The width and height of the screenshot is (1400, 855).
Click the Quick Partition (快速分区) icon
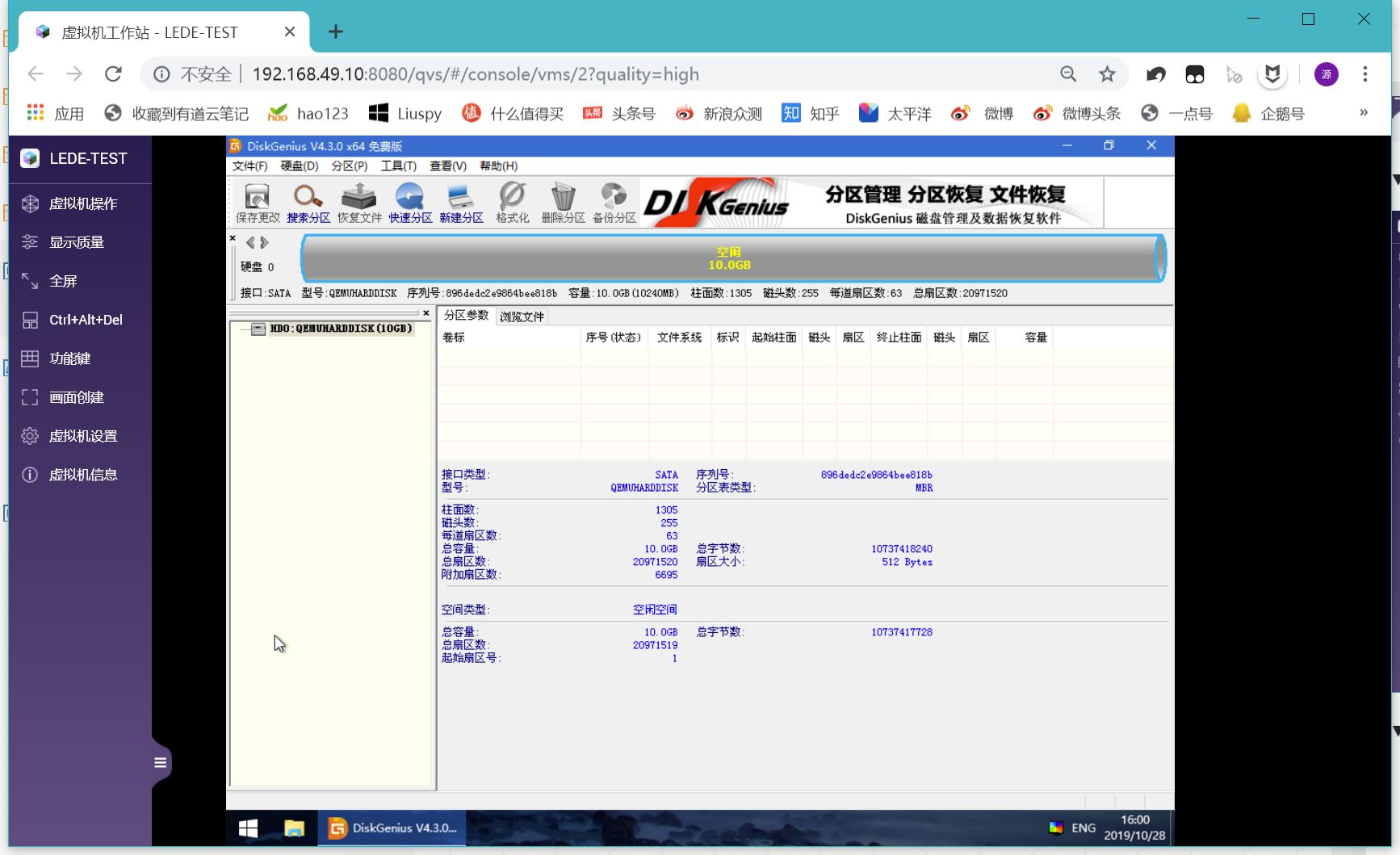coord(410,203)
